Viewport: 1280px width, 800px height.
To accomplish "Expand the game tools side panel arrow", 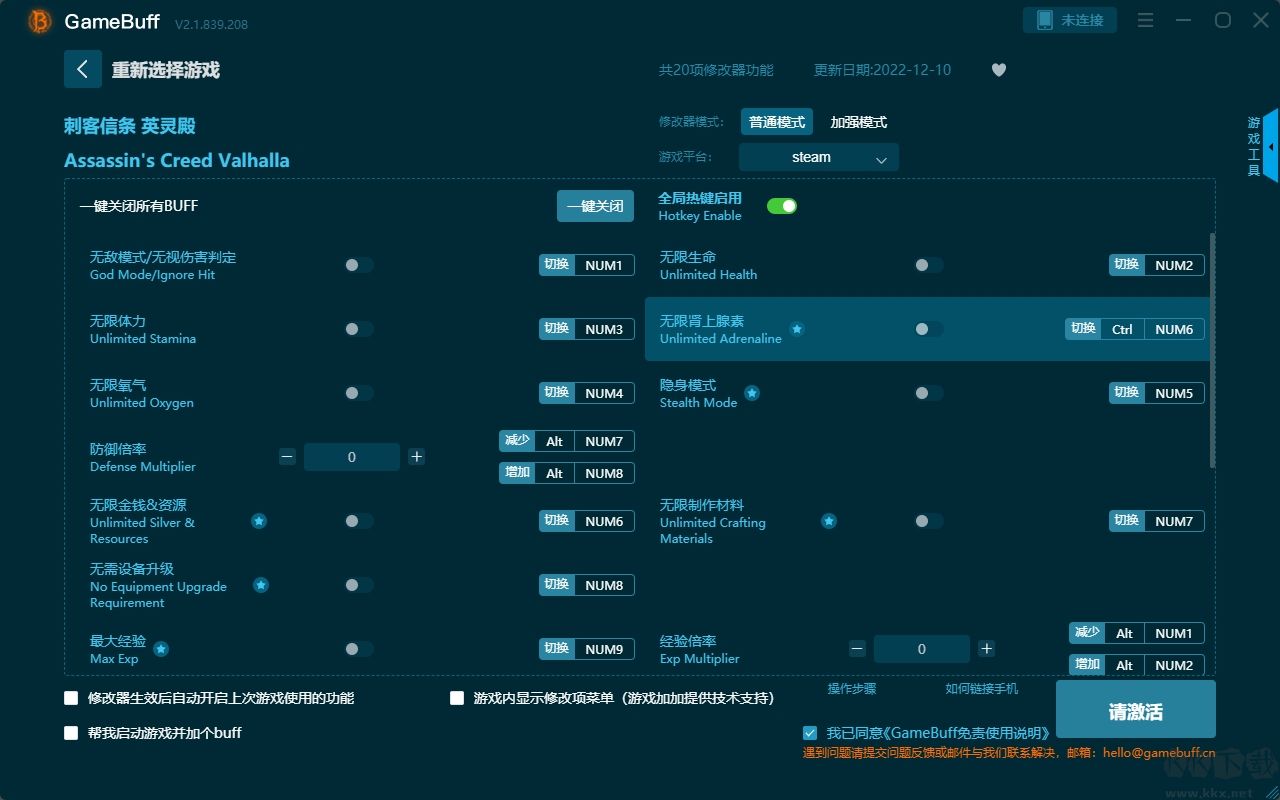I will click(x=1270, y=146).
